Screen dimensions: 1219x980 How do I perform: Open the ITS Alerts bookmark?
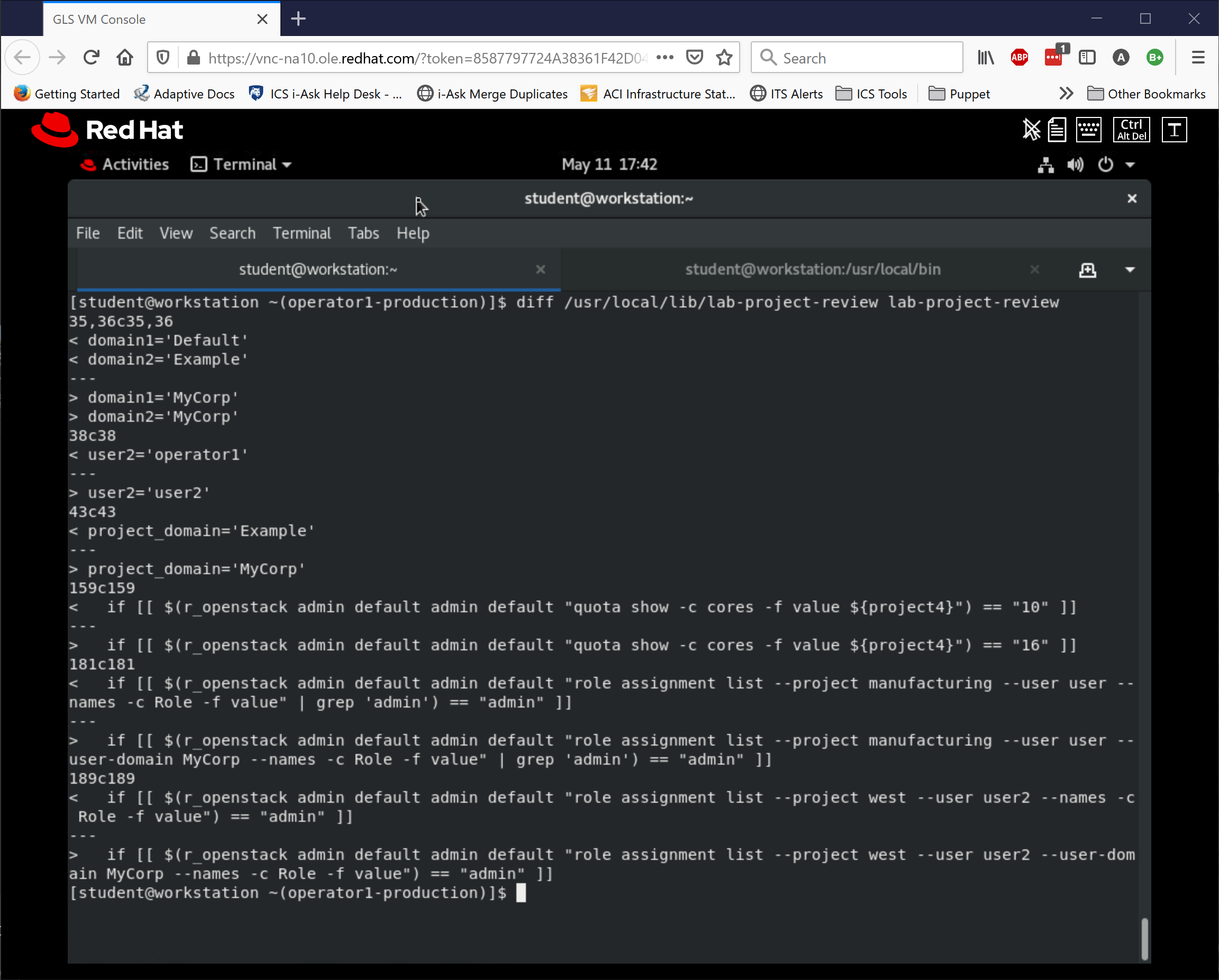point(786,94)
